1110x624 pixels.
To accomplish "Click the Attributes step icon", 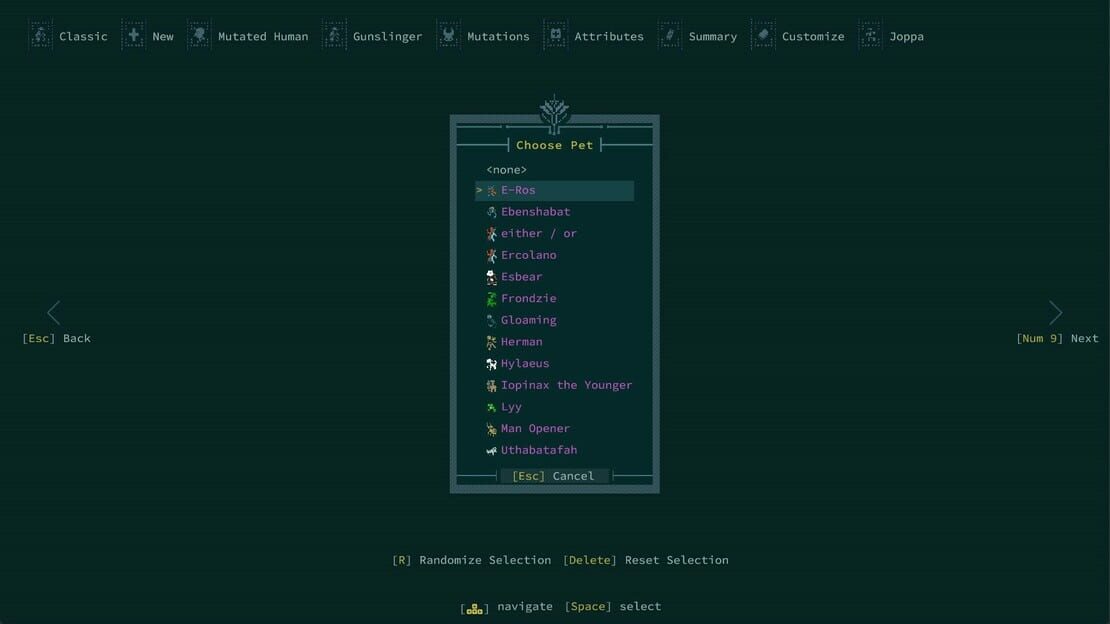I will pos(556,35).
